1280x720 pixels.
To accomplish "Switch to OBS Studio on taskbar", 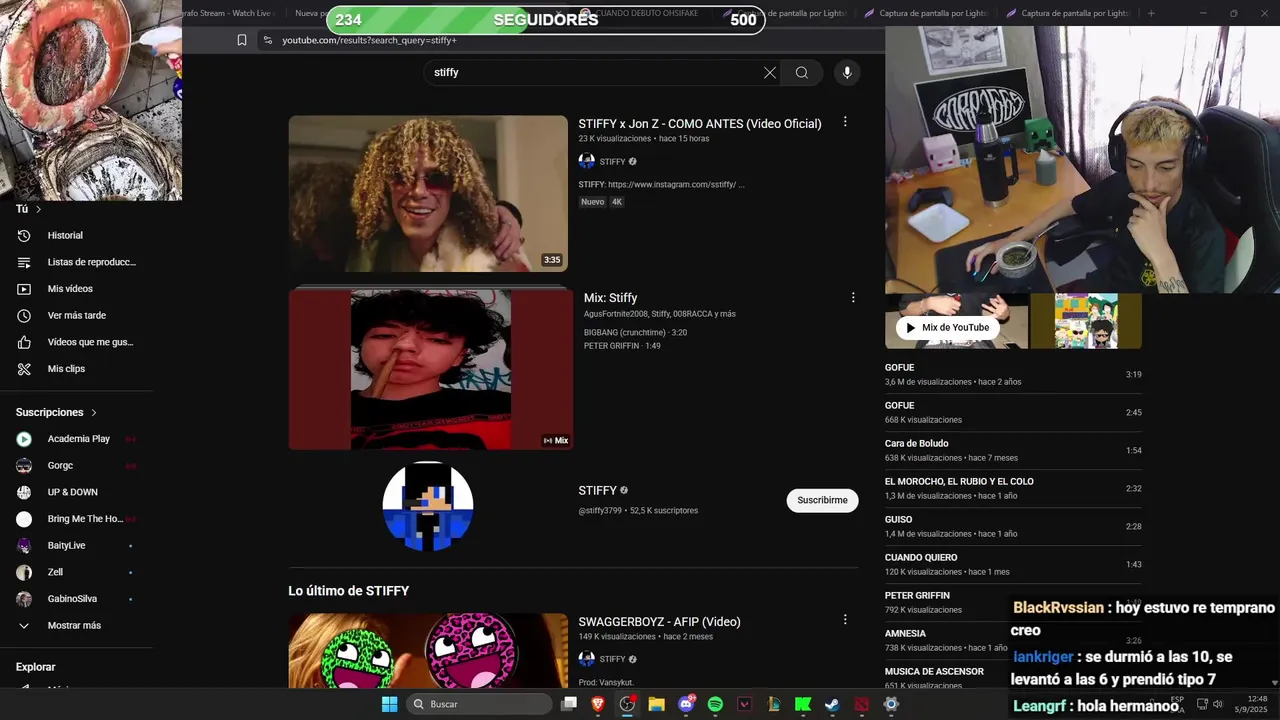I will pyautogui.click(x=627, y=704).
